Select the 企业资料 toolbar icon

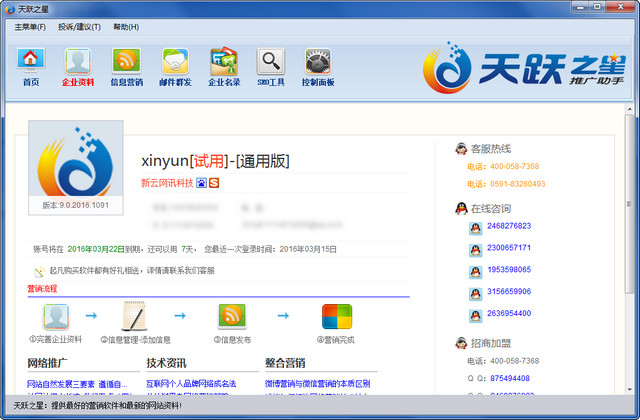click(78, 61)
